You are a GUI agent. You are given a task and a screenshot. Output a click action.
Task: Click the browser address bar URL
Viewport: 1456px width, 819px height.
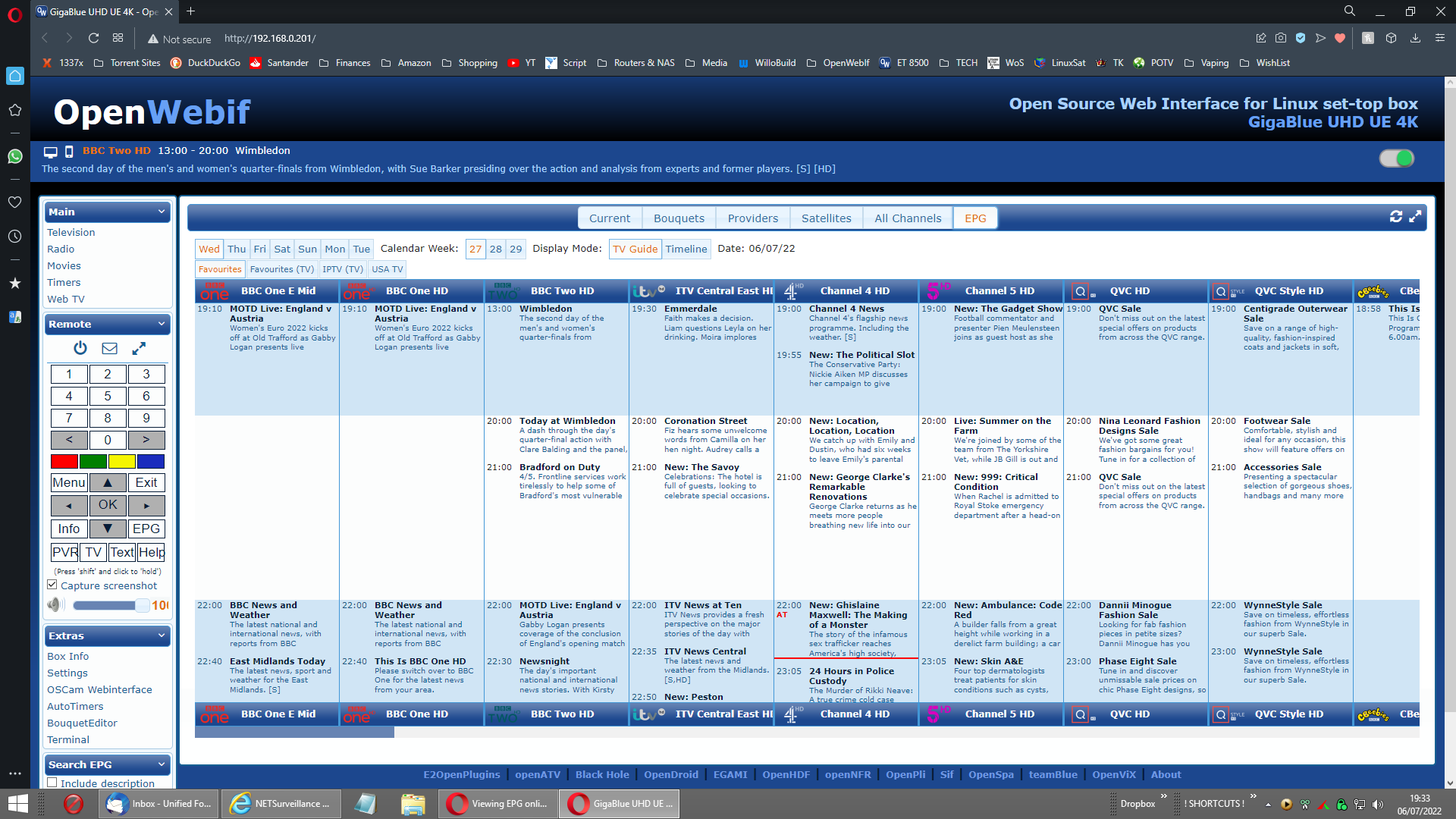click(x=270, y=38)
